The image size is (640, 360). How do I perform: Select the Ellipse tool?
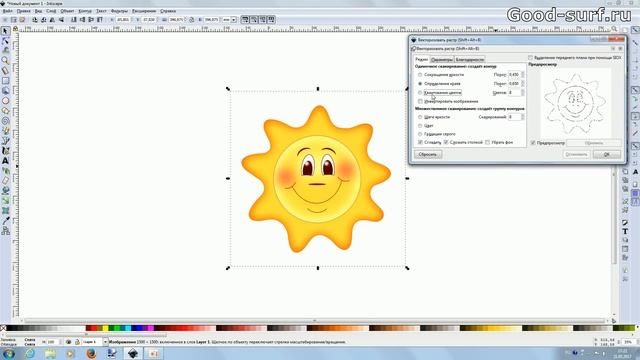[5, 100]
